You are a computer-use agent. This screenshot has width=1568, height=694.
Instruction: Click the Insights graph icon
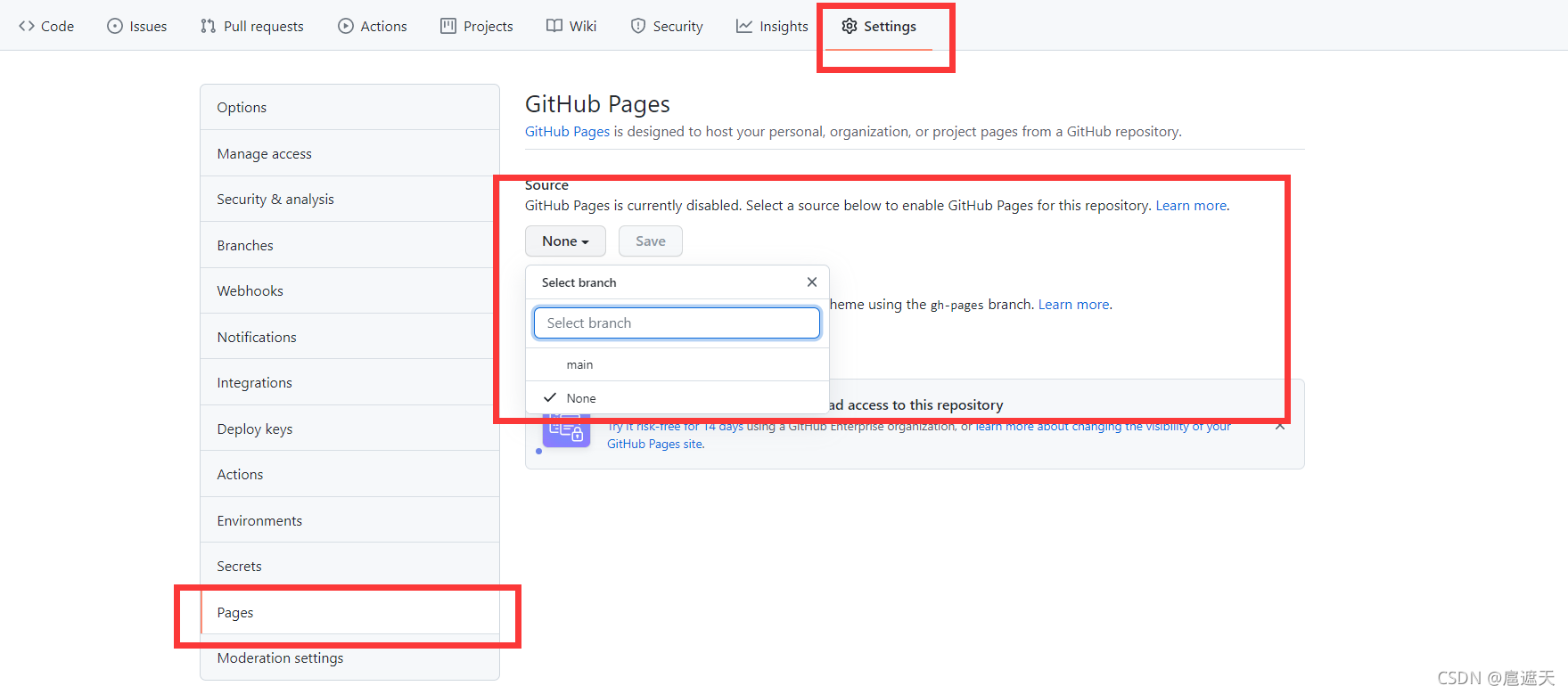click(x=744, y=26)
